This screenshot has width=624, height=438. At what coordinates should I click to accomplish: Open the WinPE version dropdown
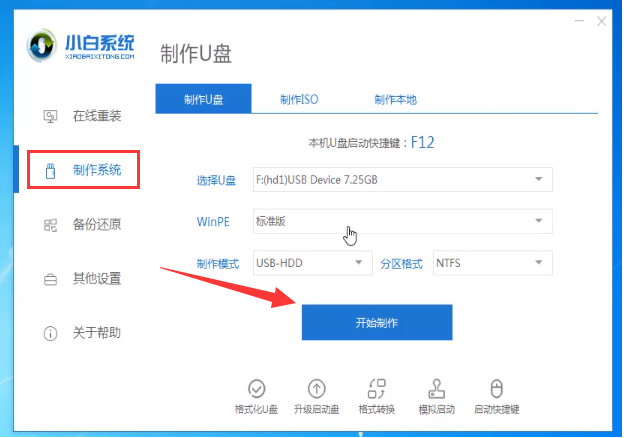tap(401, 220)
